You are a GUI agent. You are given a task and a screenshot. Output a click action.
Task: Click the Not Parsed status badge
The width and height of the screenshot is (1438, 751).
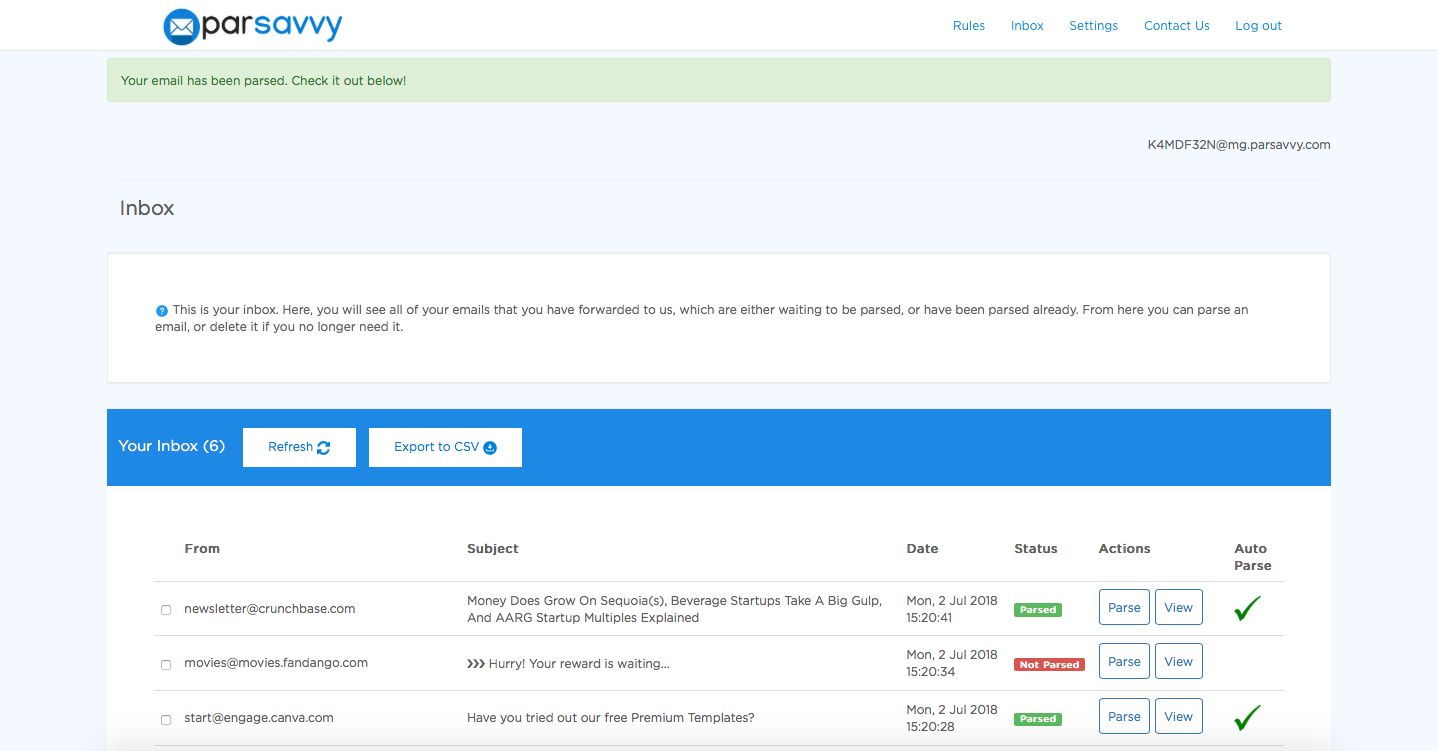[x=1049, y=664]
